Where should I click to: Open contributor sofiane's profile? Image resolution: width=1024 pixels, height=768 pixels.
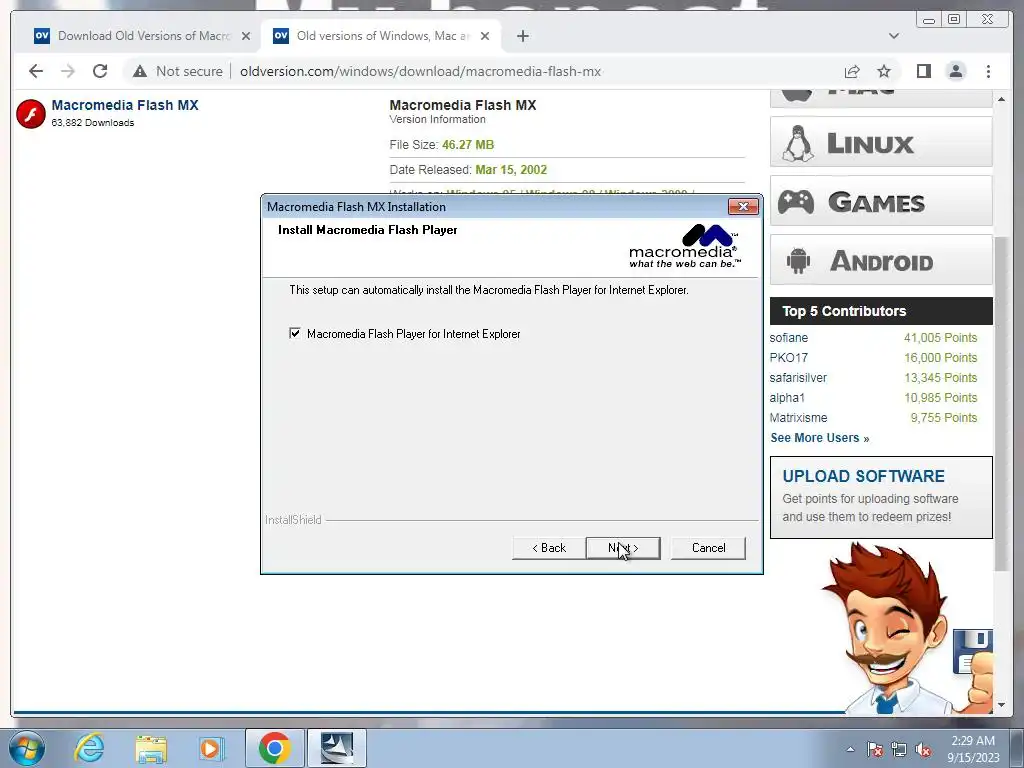(x=788, y=338)
